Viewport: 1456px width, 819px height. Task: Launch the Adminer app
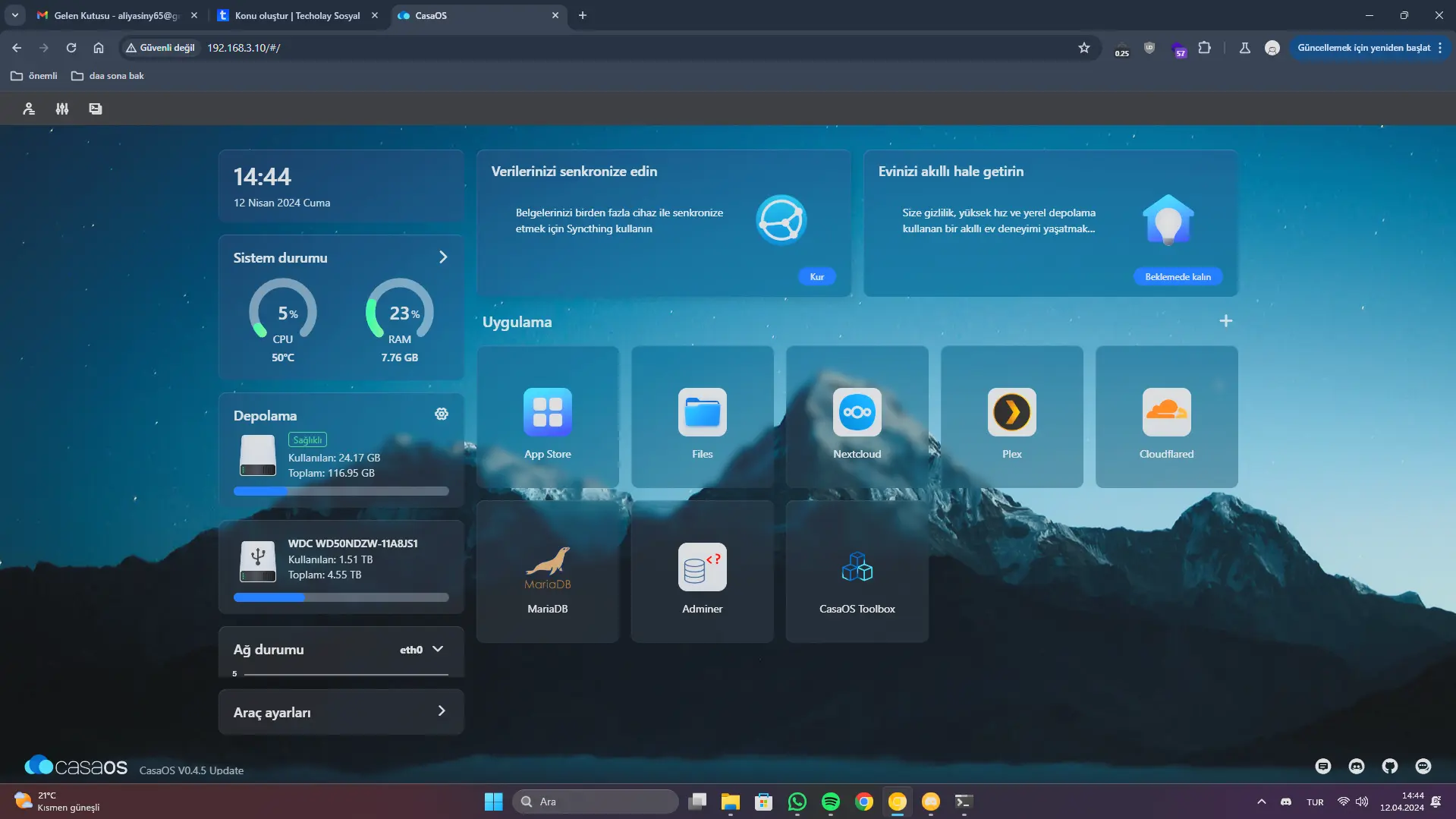[703, 572]
